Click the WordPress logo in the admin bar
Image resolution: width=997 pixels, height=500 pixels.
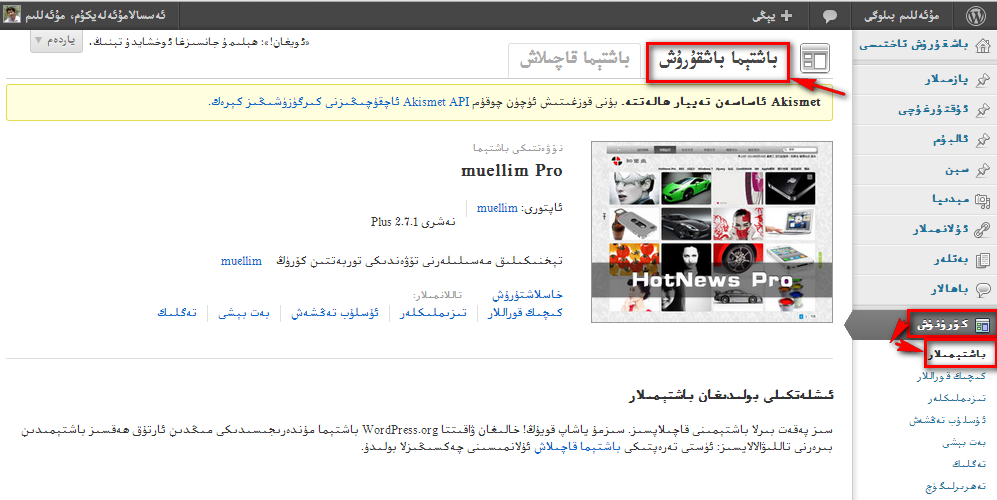(x=975, y=15)
